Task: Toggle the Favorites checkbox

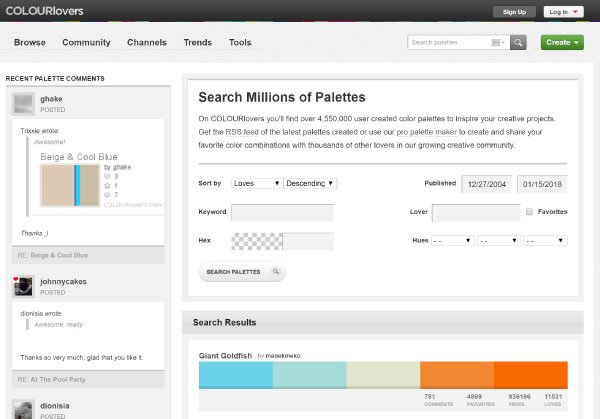Action: pyautogui.click(x=529, y=212)
